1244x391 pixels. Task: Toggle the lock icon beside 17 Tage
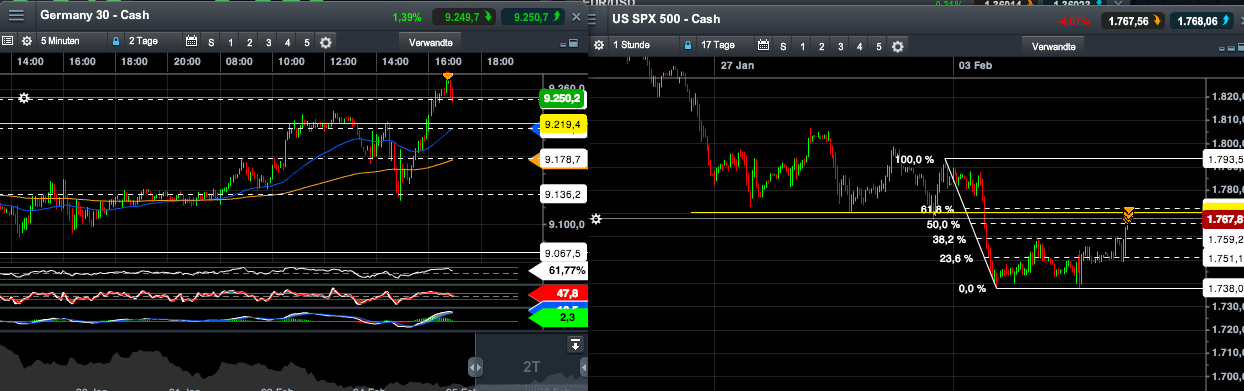click(688, 45)
